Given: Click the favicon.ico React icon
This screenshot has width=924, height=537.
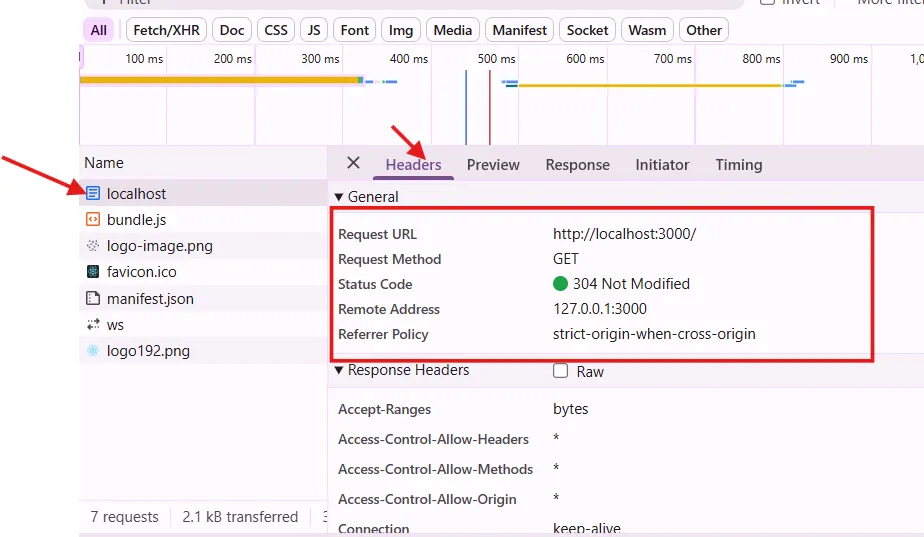Looking at the screenshot, I should pos(93,272).
